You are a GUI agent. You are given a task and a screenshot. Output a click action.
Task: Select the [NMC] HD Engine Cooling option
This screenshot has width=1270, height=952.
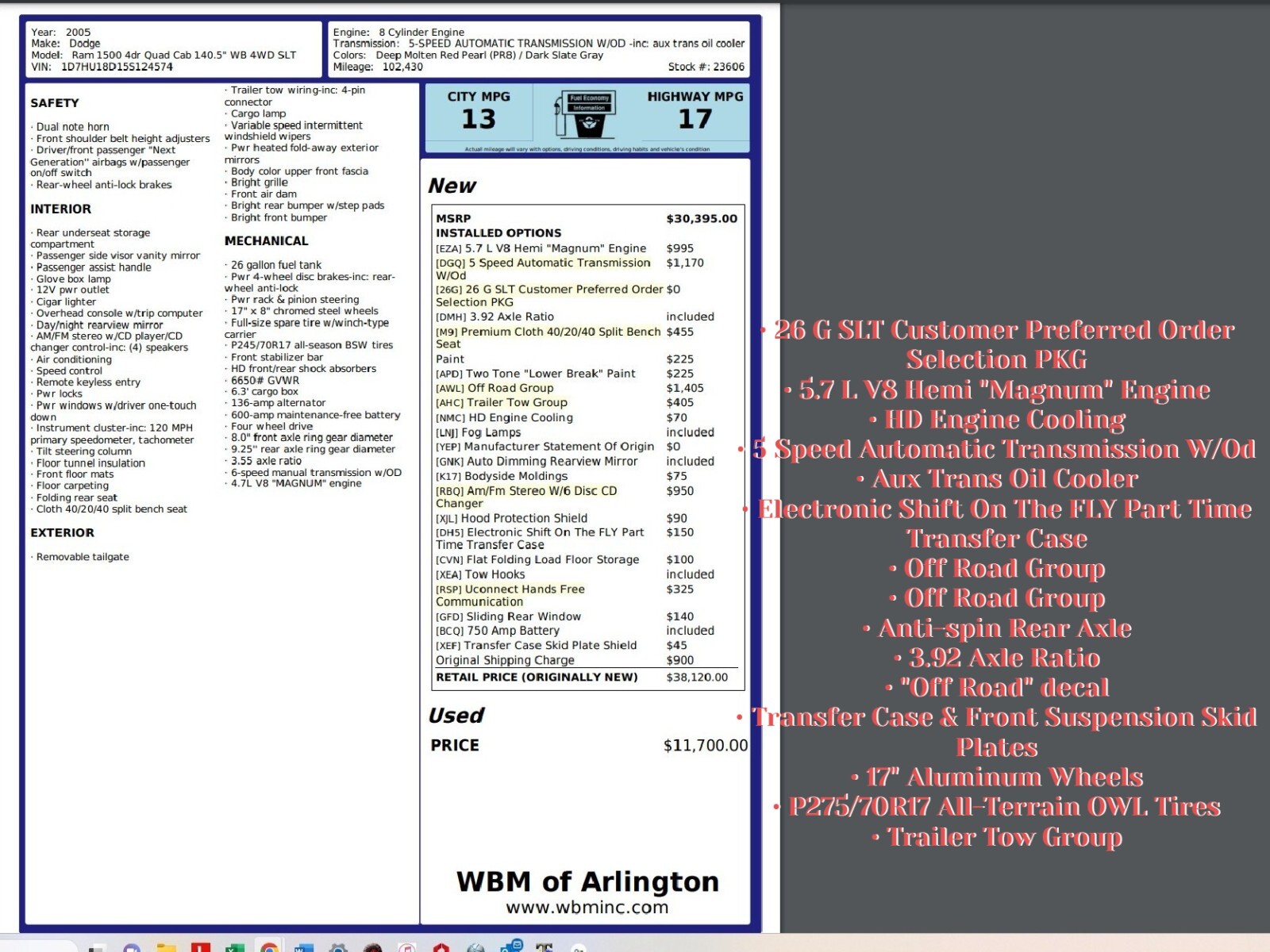561,417
